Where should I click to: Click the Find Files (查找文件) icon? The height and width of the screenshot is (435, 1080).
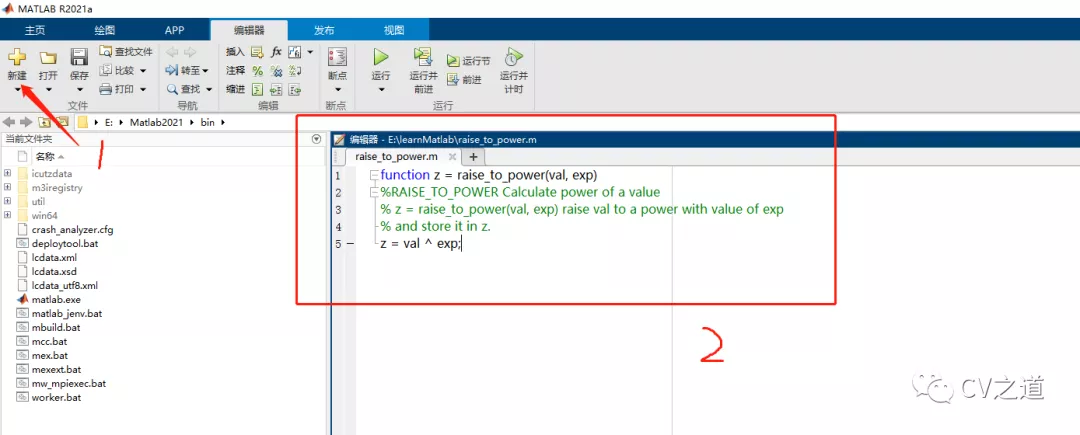click(105, 52)
